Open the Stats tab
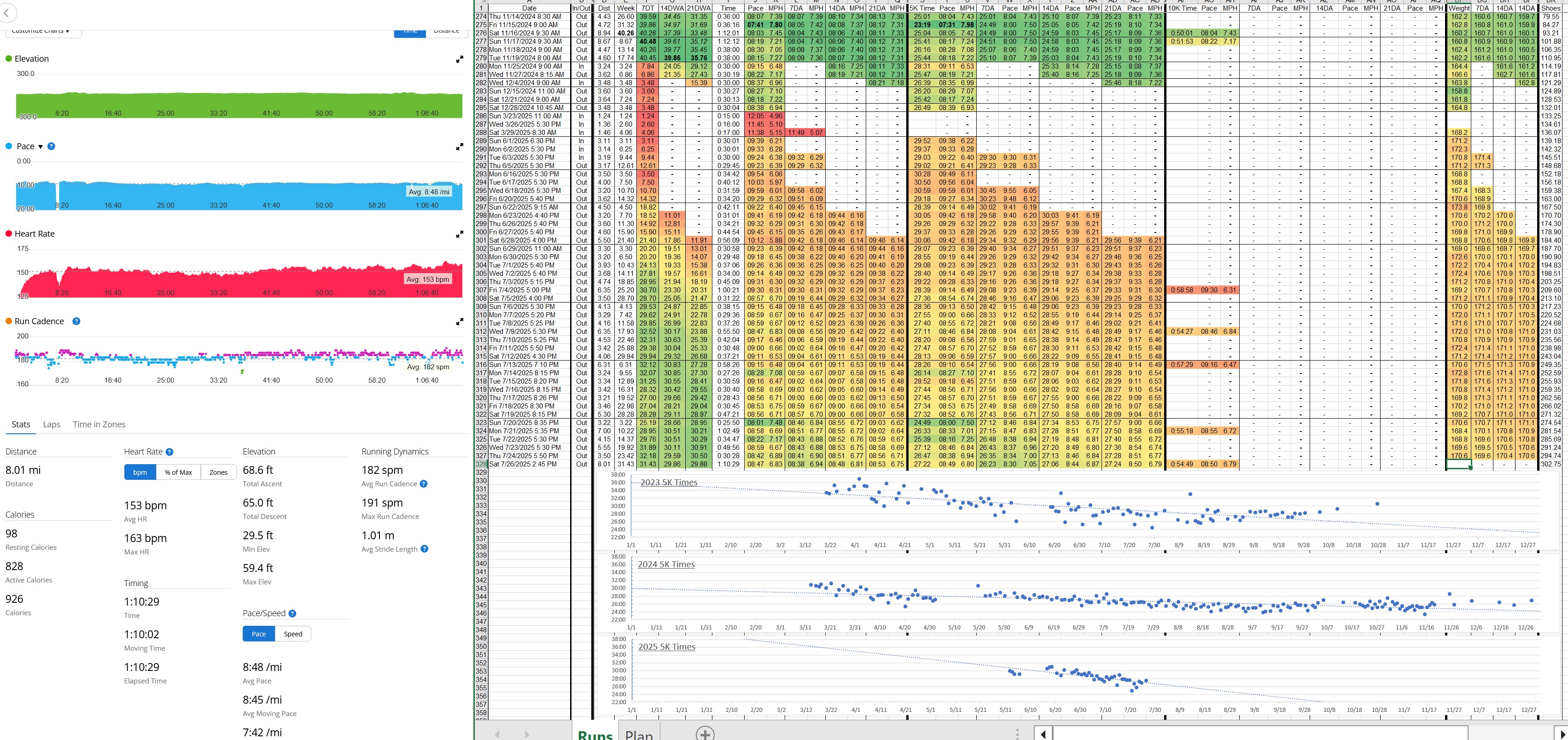This screenshot has width=1568, height=740. tap(21, 424)
